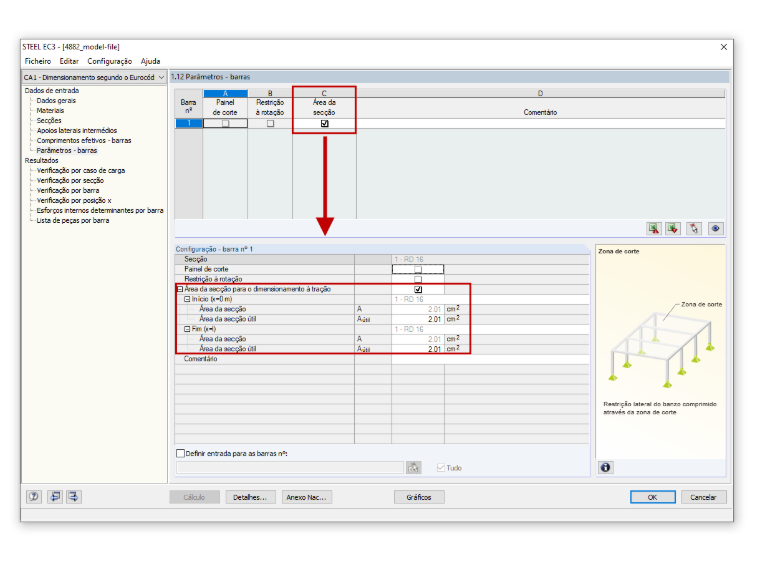The width and height of the screenshot is (760, 570).
Task: Toggle Área da secção checkbox in table
Action: click(x=325, y=124)
